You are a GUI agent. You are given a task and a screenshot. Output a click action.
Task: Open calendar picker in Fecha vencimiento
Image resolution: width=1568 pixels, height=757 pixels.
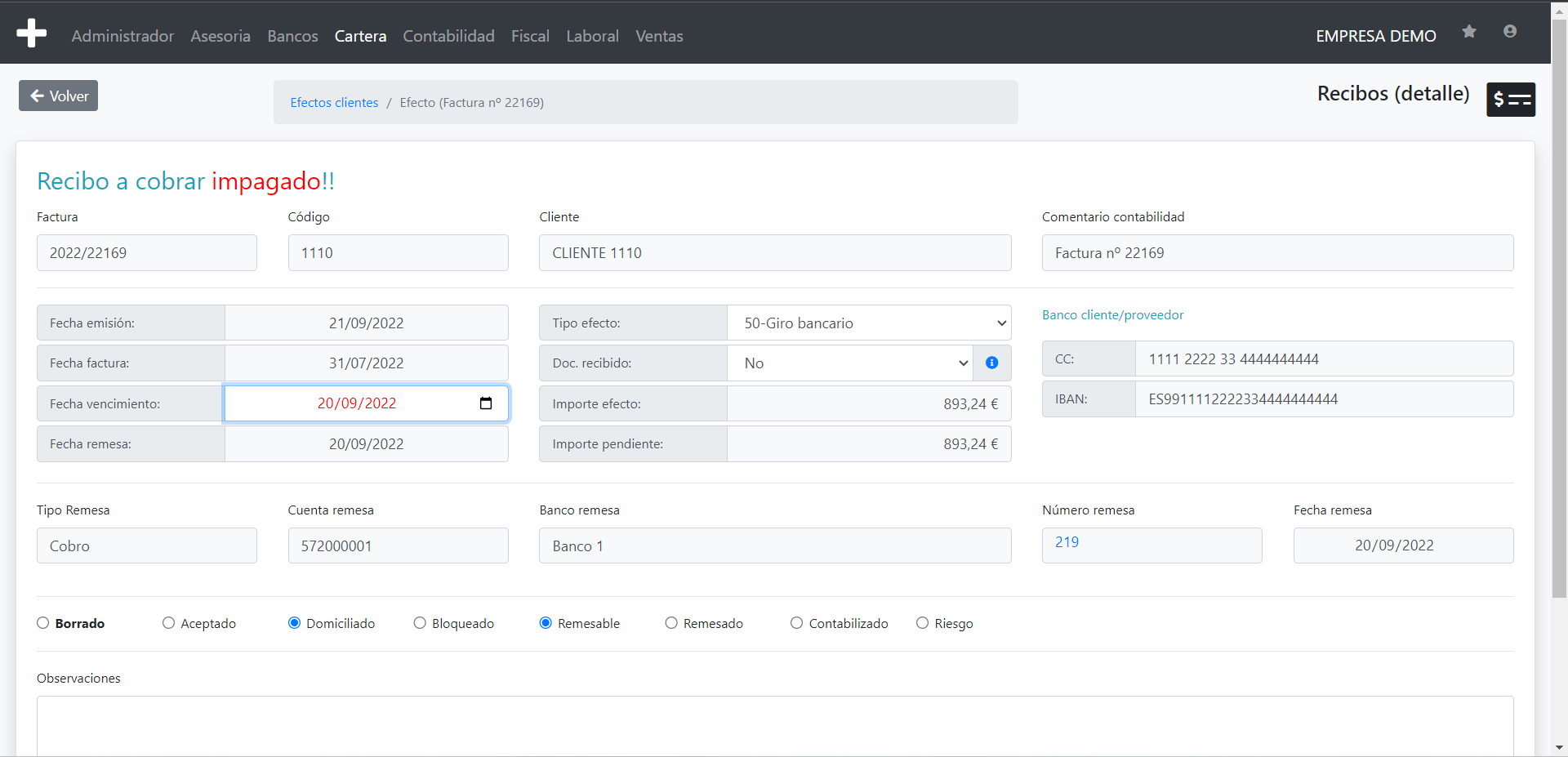coord(486,403)
